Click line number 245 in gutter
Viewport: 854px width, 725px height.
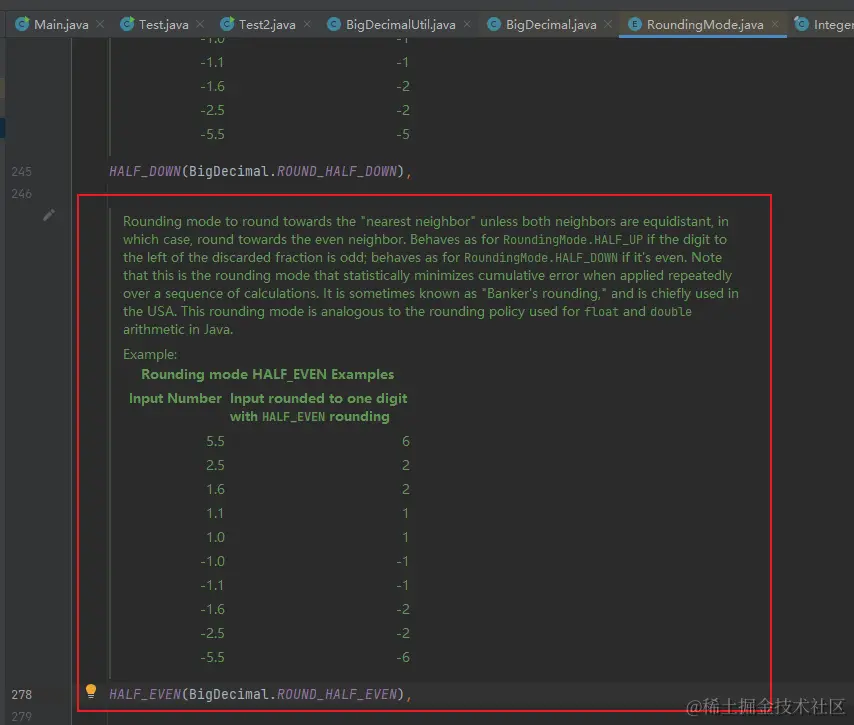click(21, 172)
